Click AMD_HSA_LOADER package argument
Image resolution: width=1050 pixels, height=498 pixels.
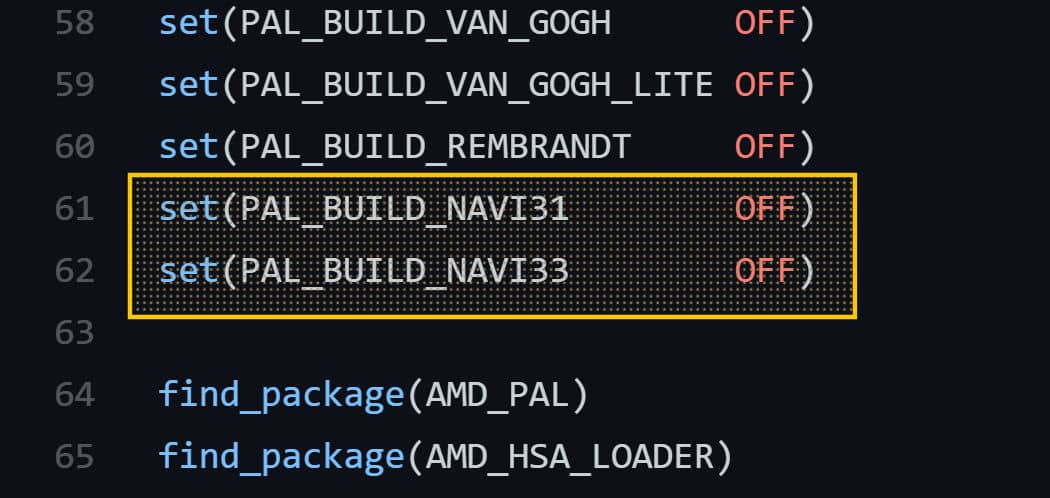click(x=569, y=456)
